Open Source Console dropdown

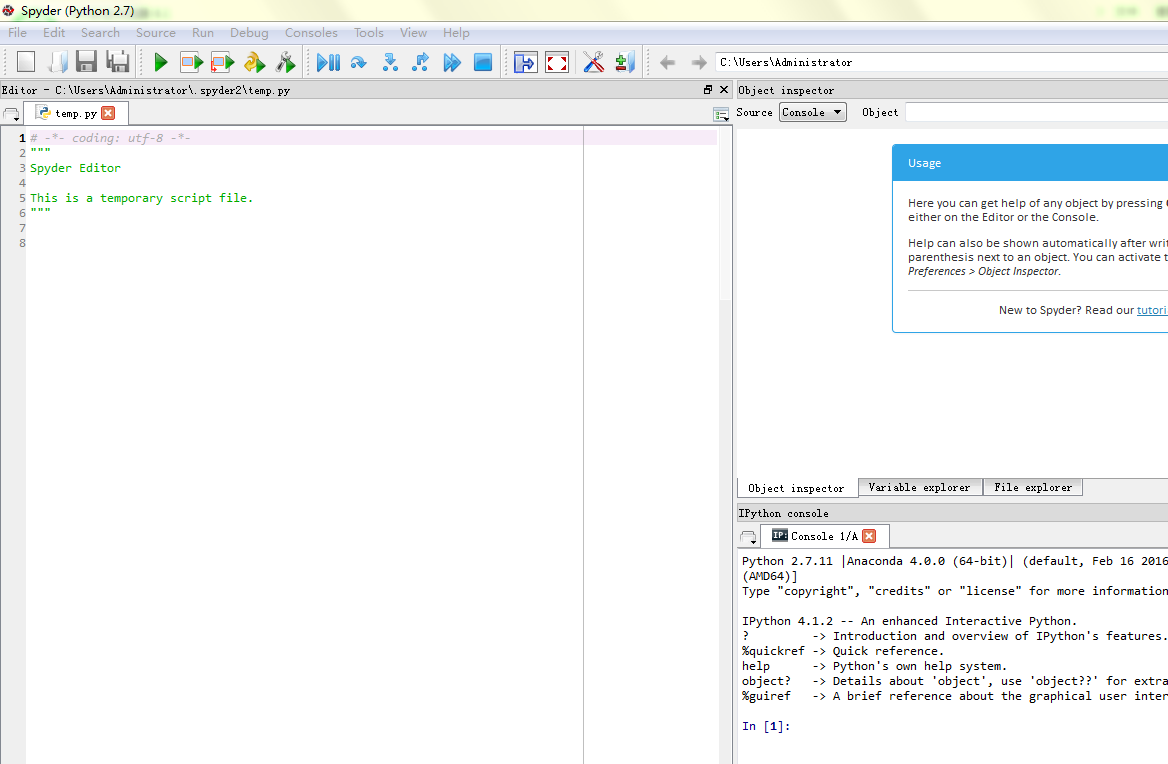[x=813, y=112]
